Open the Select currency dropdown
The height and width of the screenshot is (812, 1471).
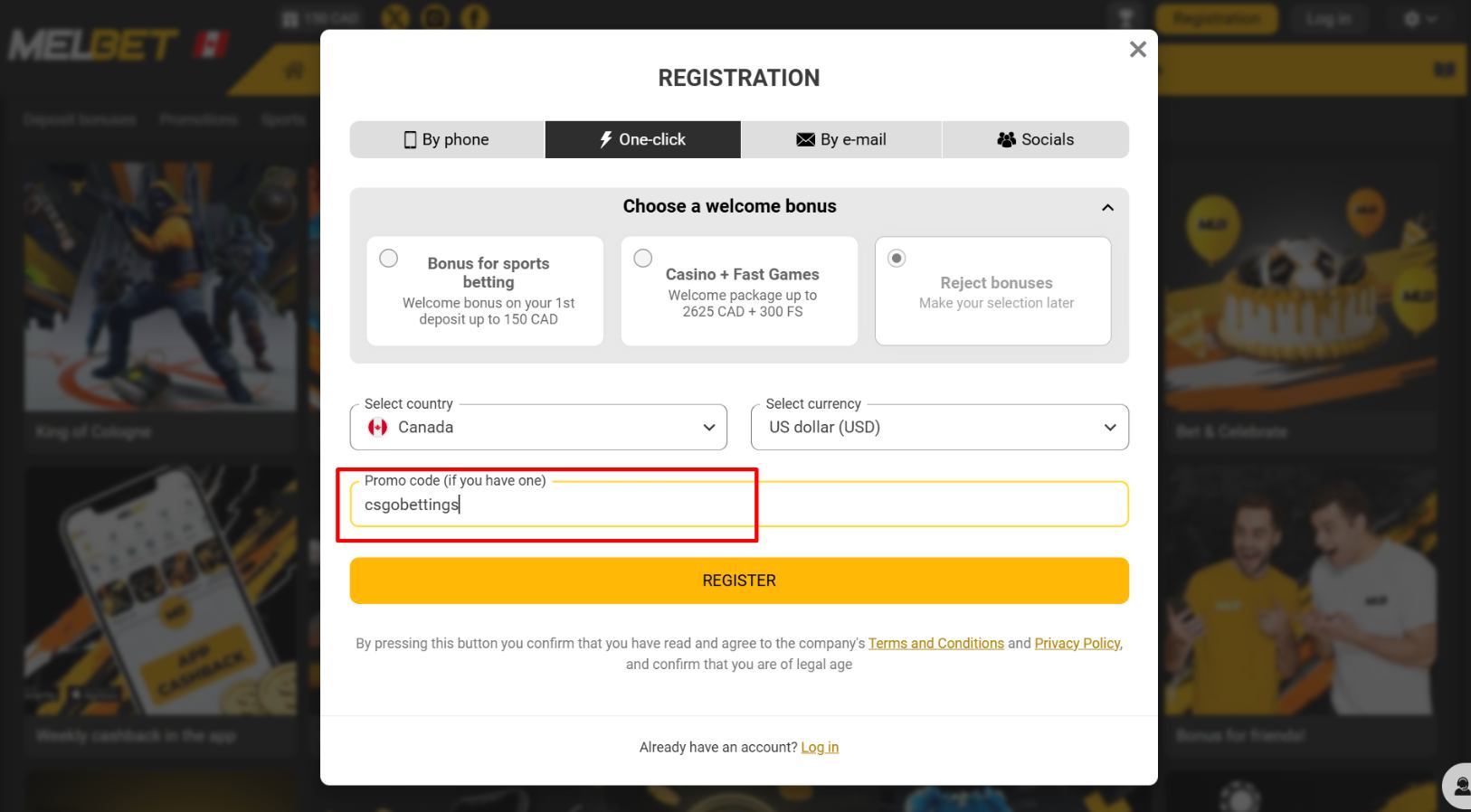coord(939,428)
